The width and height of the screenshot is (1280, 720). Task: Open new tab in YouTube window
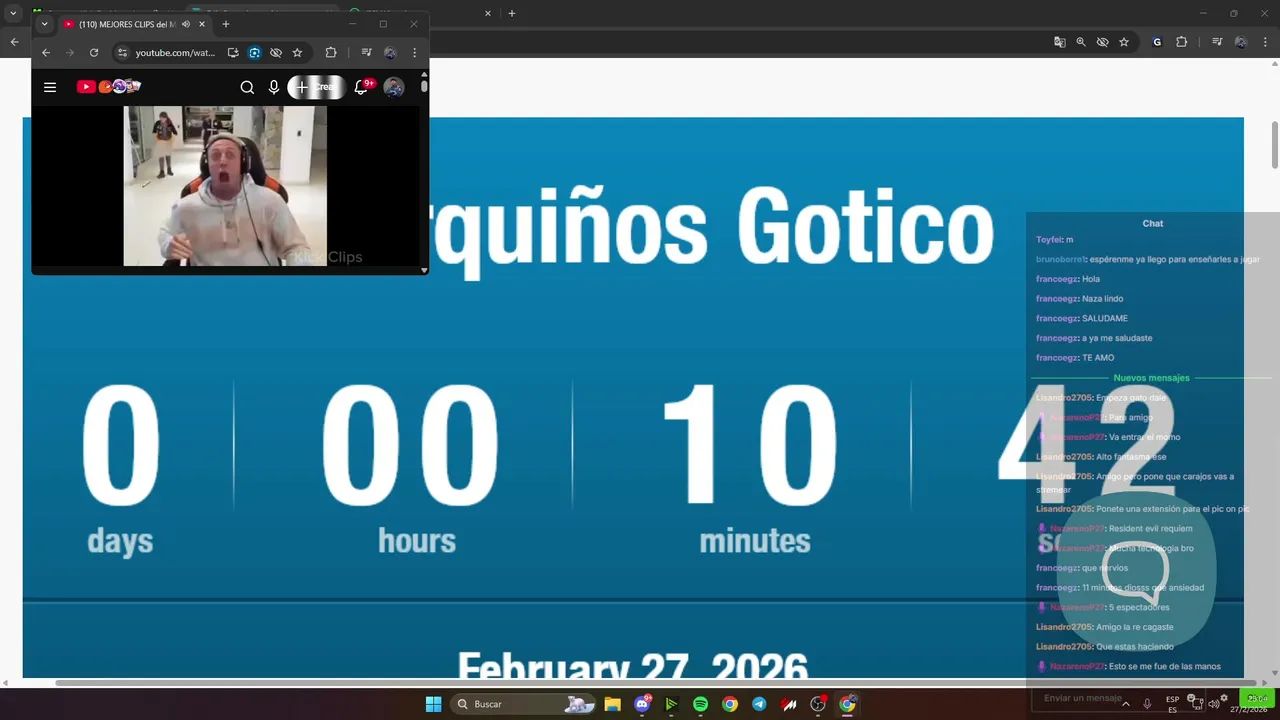point(226,24)
